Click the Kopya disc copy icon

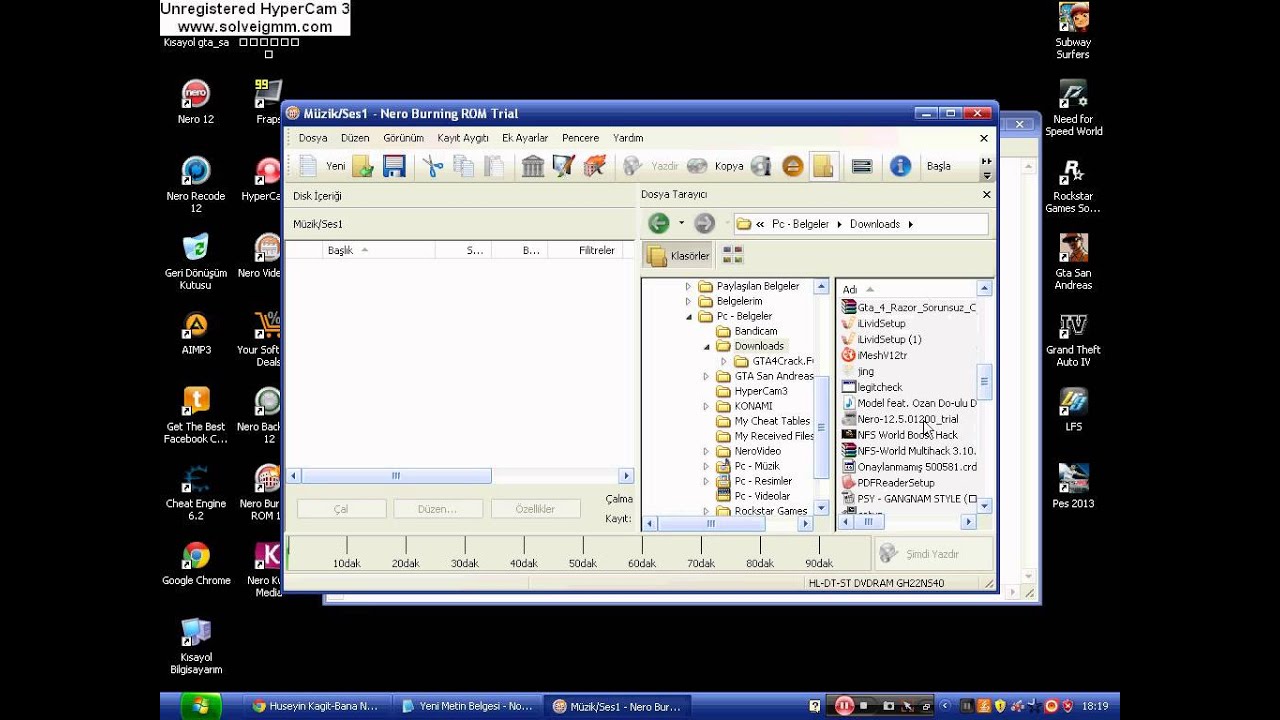tap(697, 166)
